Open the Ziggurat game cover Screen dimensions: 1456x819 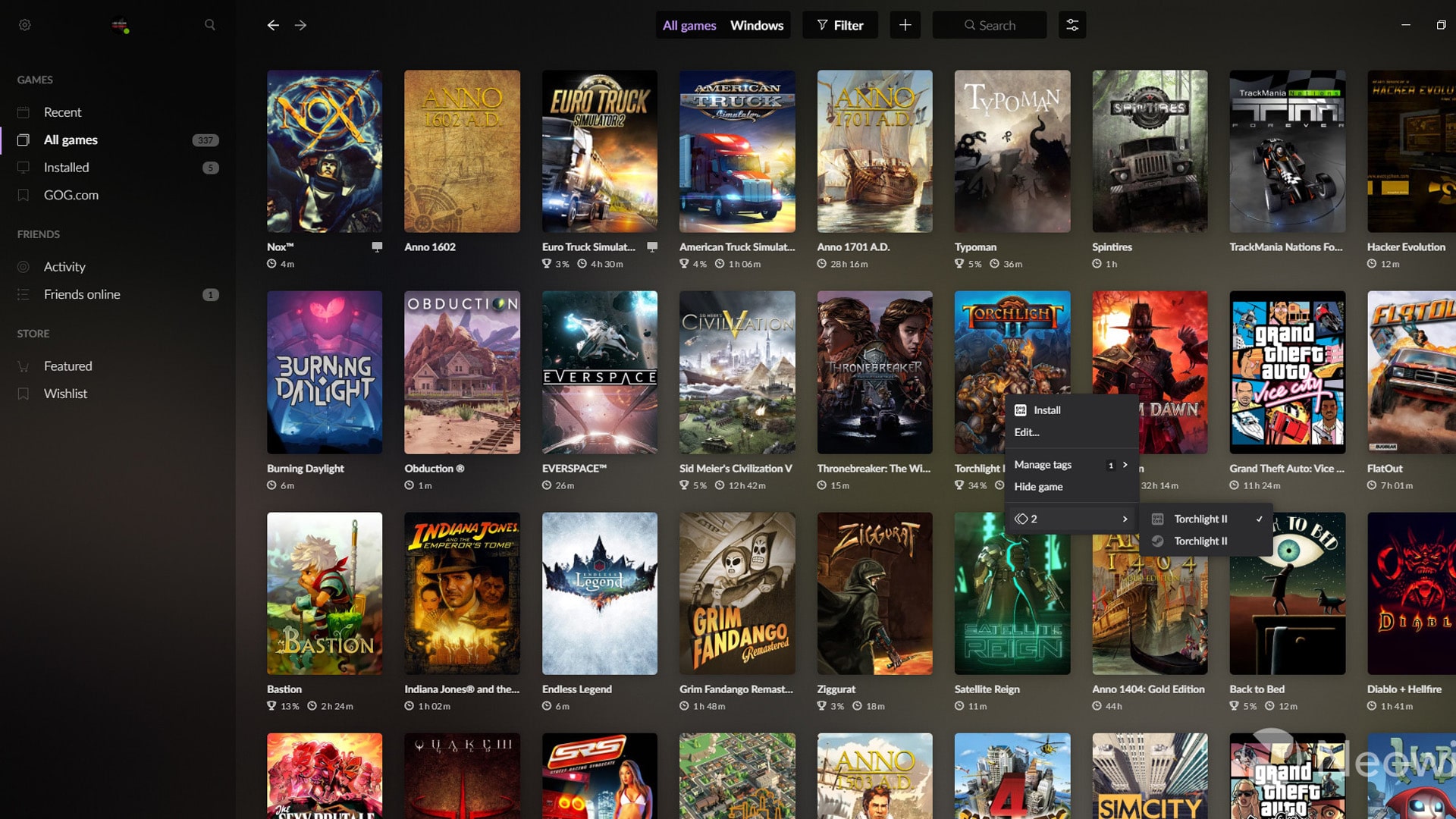(875, 594)
